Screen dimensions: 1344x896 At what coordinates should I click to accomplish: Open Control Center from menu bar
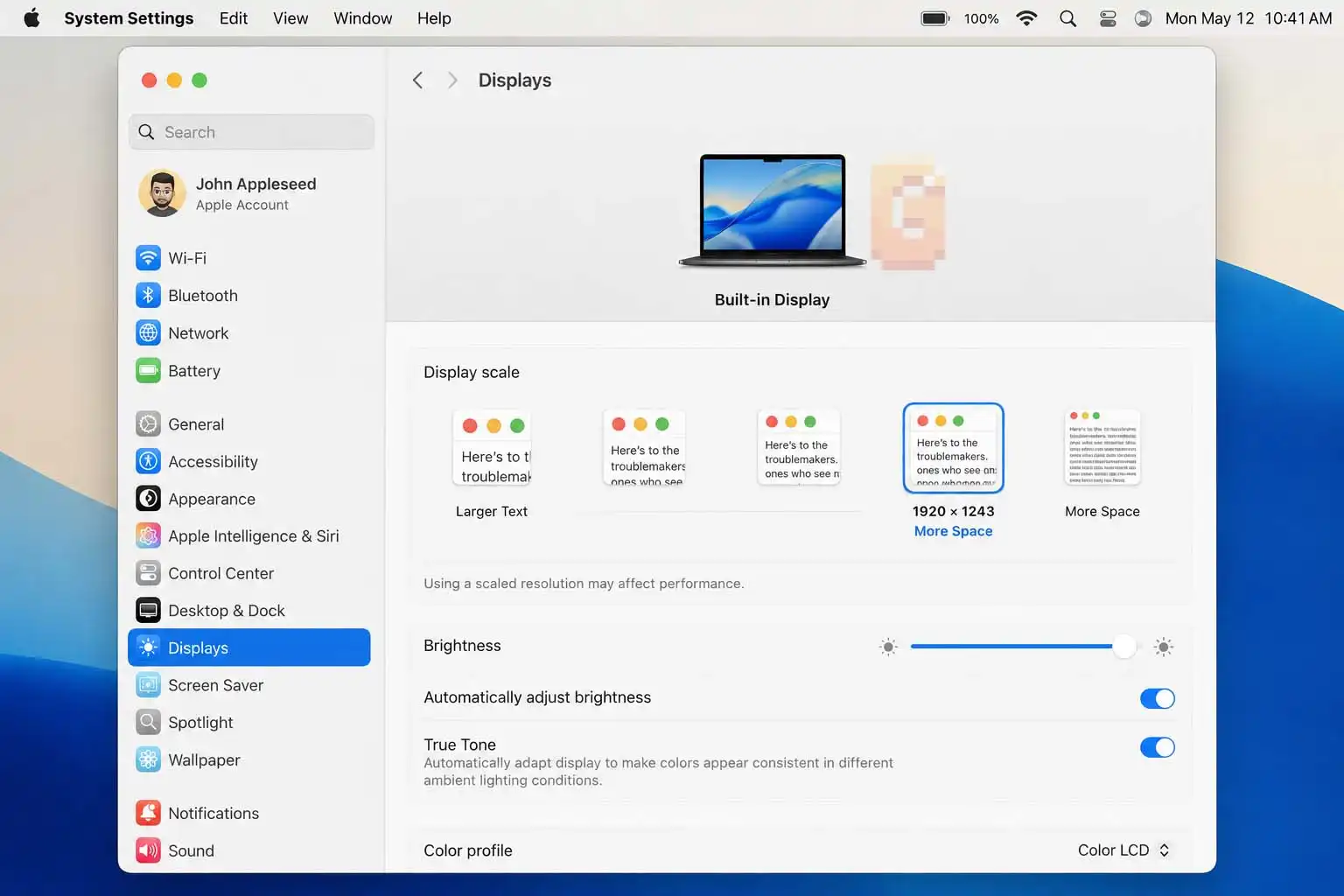point(1108,18)
